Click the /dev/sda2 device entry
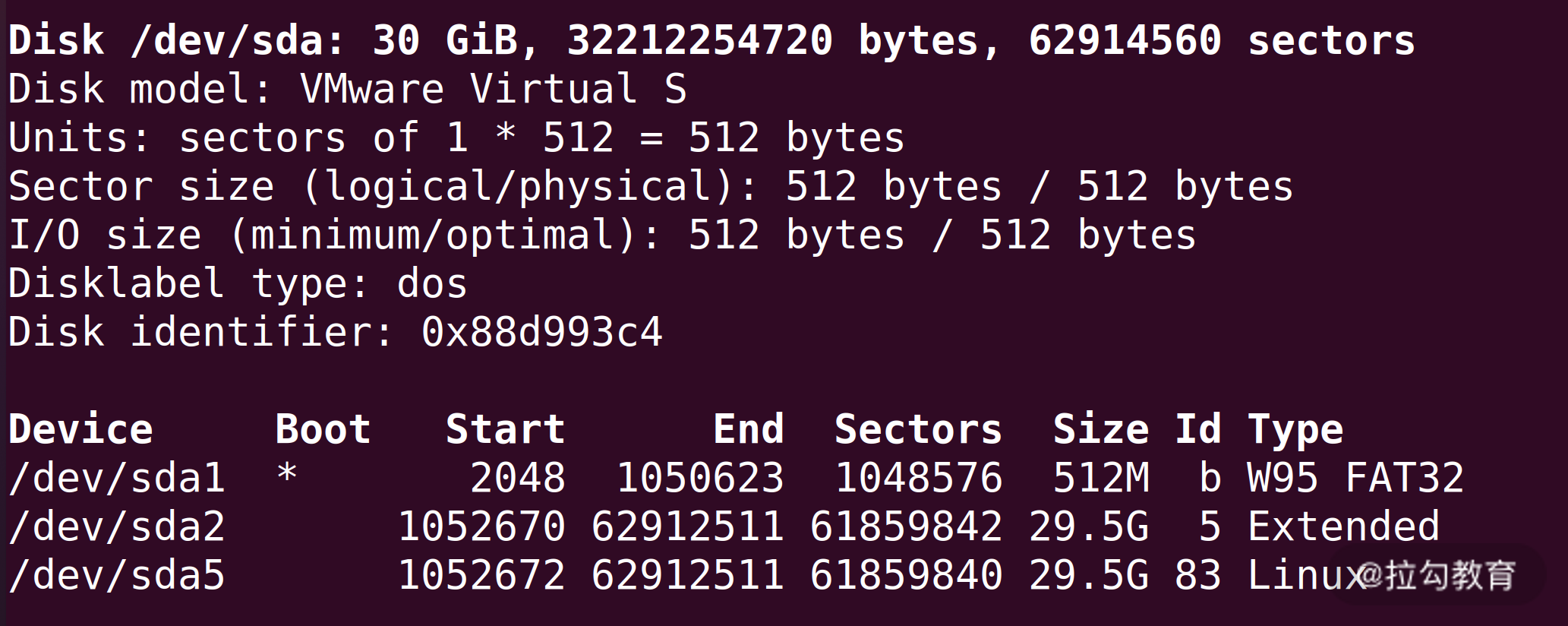Image resolution: width=1568 pixels, height=626 pixels. pos(116,527)
